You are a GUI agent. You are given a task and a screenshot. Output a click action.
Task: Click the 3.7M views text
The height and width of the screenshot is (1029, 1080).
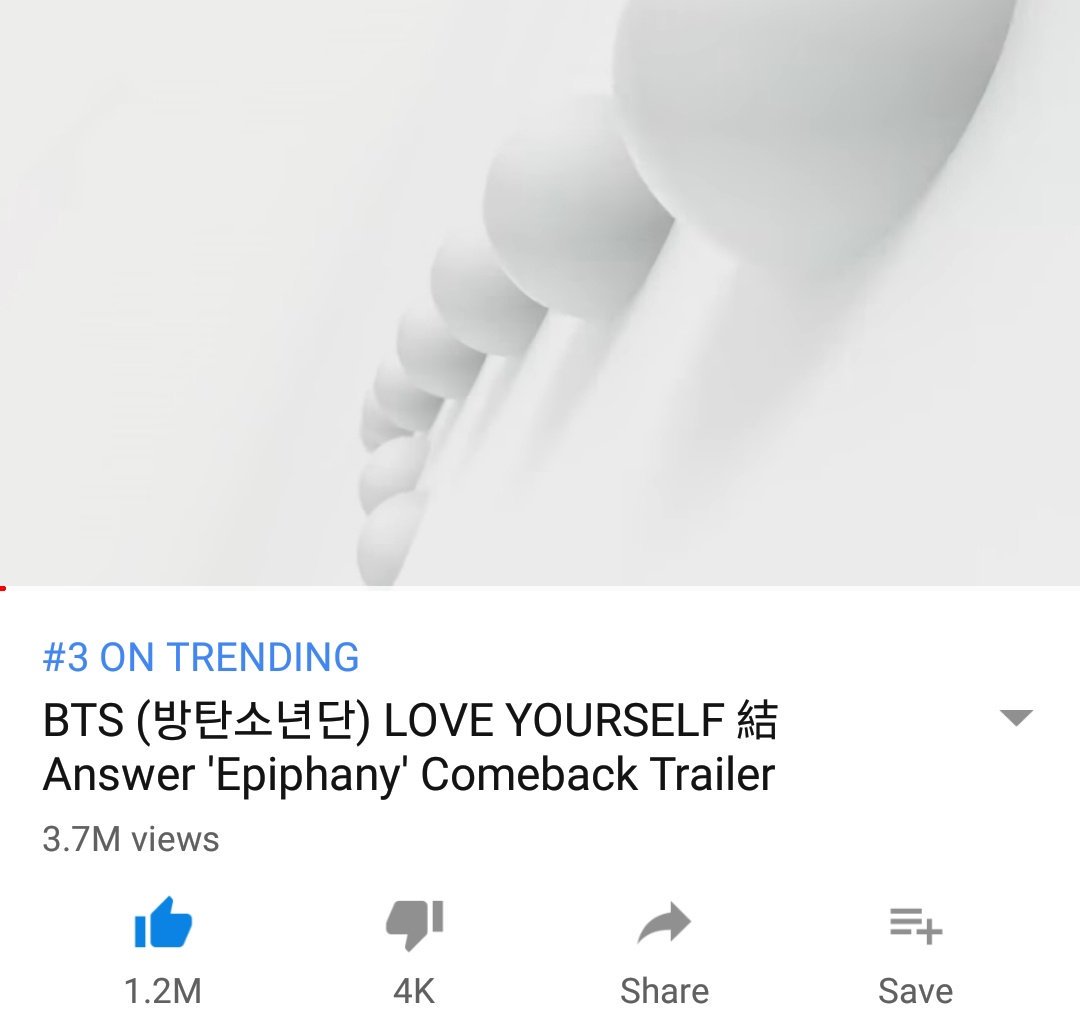click(x=131, y=839)
